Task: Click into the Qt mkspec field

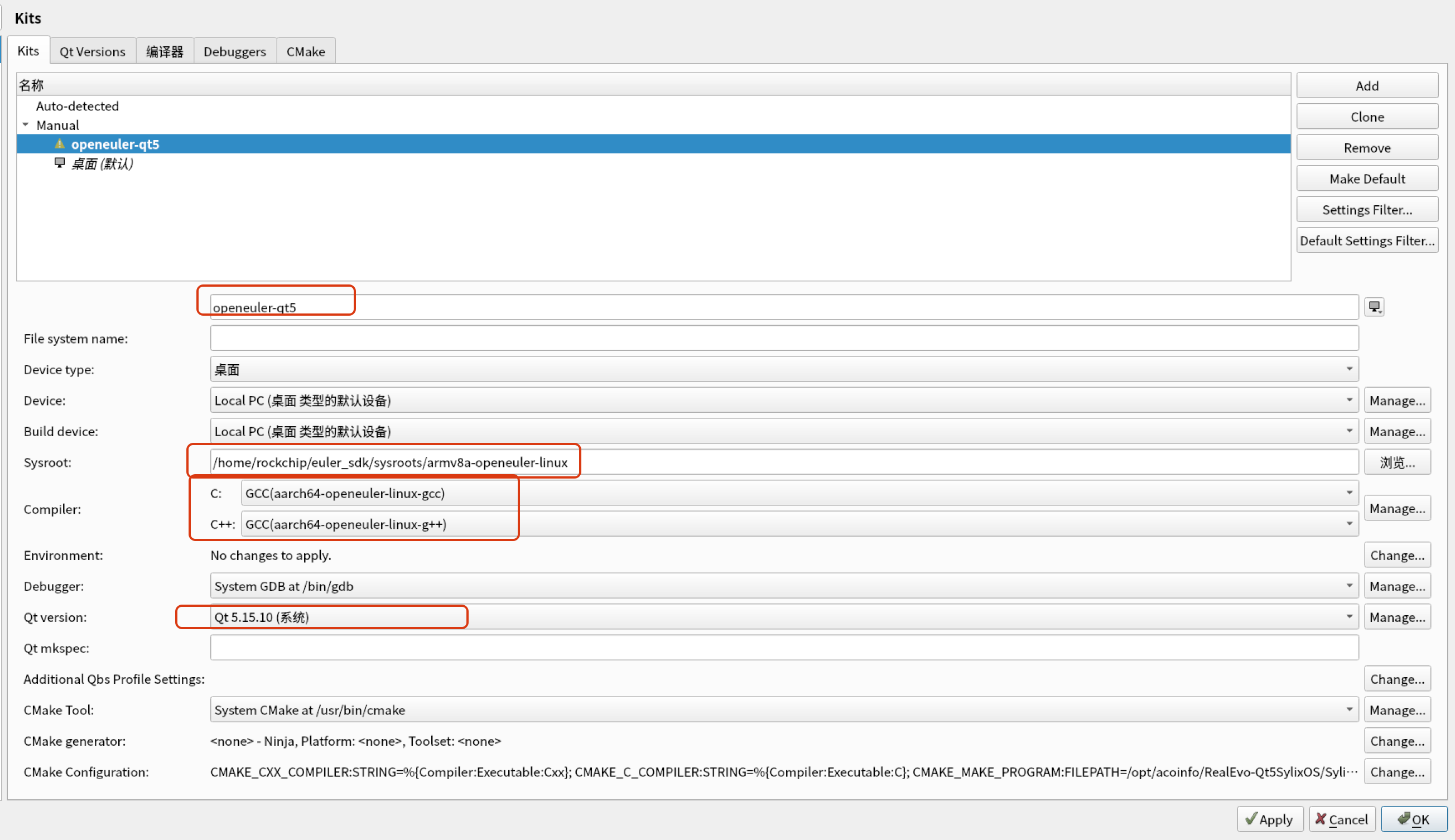Action: [783, 648]
